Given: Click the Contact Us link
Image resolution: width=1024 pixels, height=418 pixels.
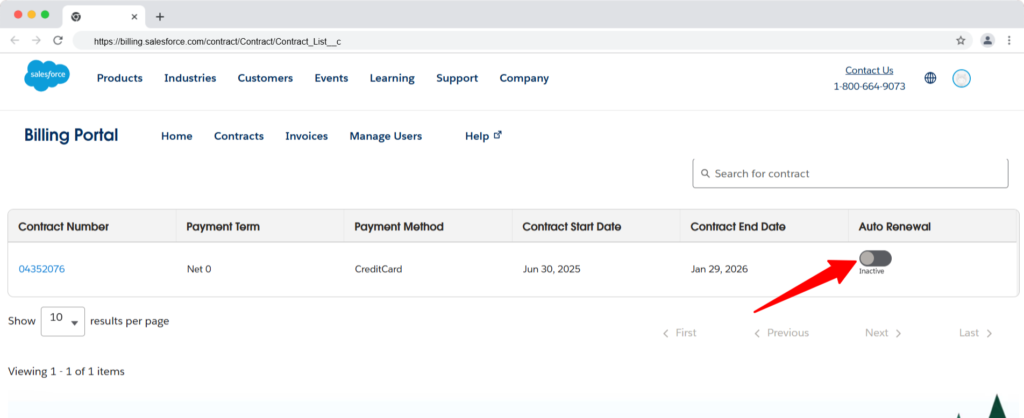Looking at the screenshot, I should tap(869, 70).
